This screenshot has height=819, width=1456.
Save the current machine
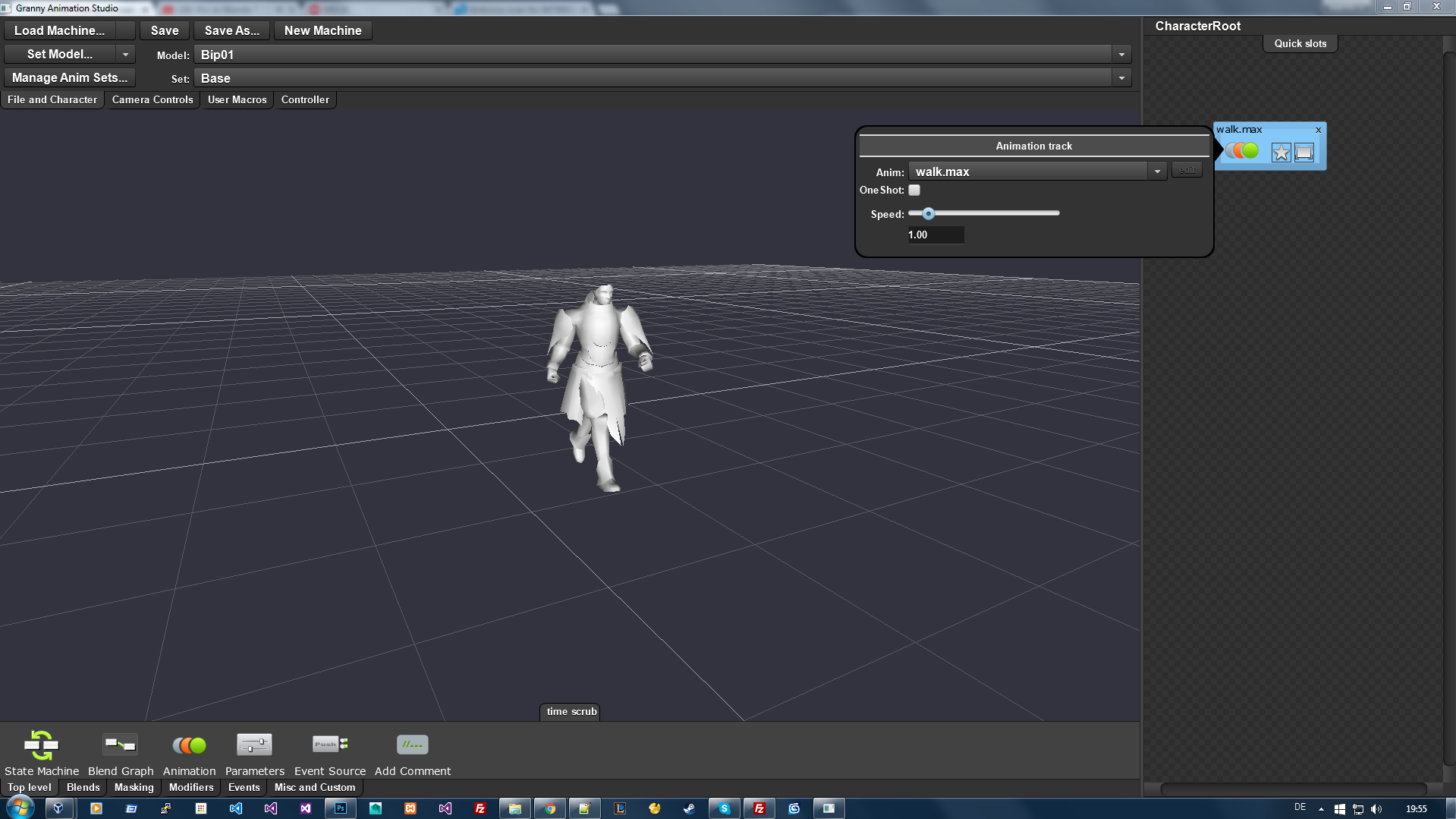pyautogui.click(x=165, y=30)
